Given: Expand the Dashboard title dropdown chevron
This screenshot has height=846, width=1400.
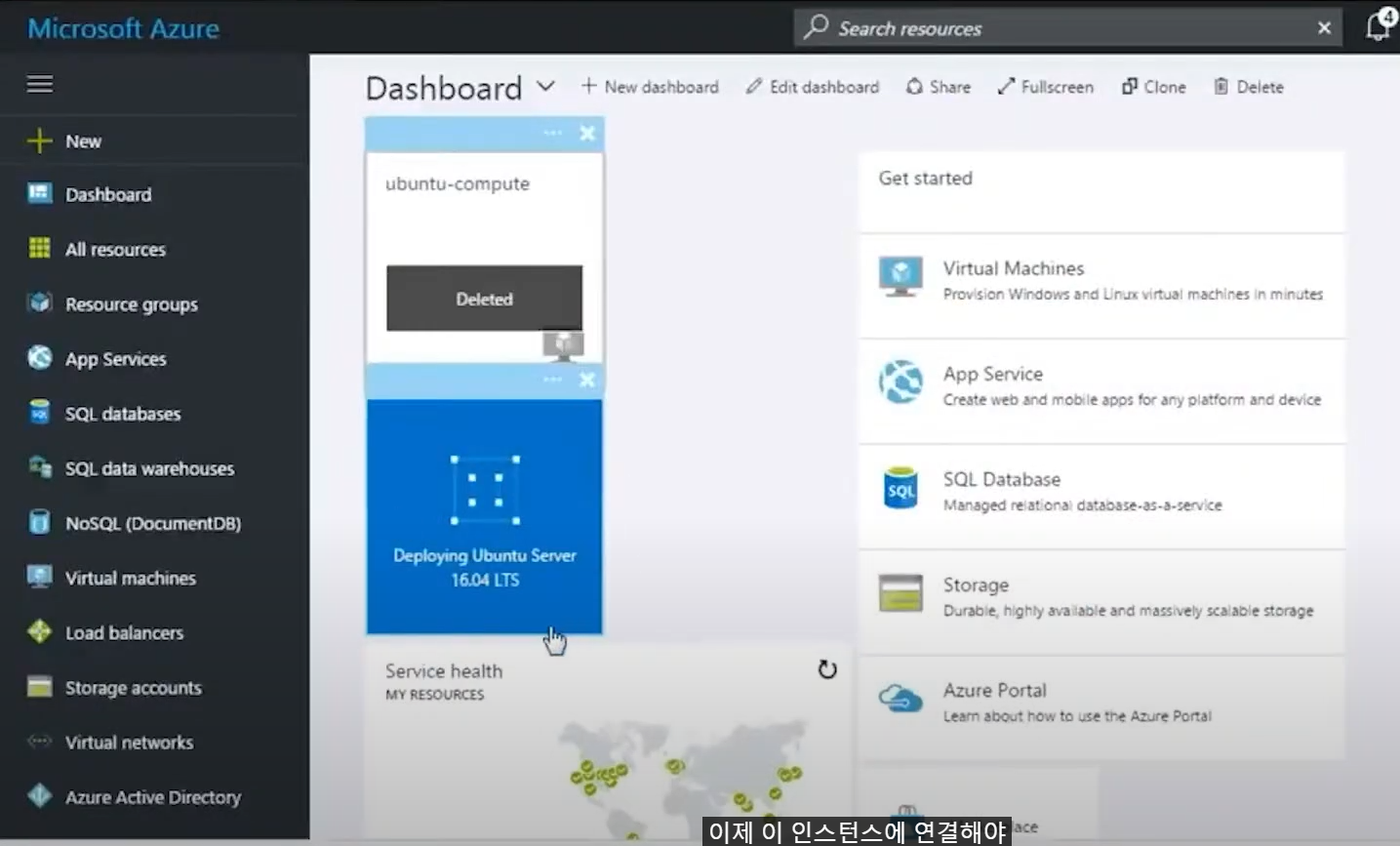Looking at the screenshot, I should [x=546, y=87].
